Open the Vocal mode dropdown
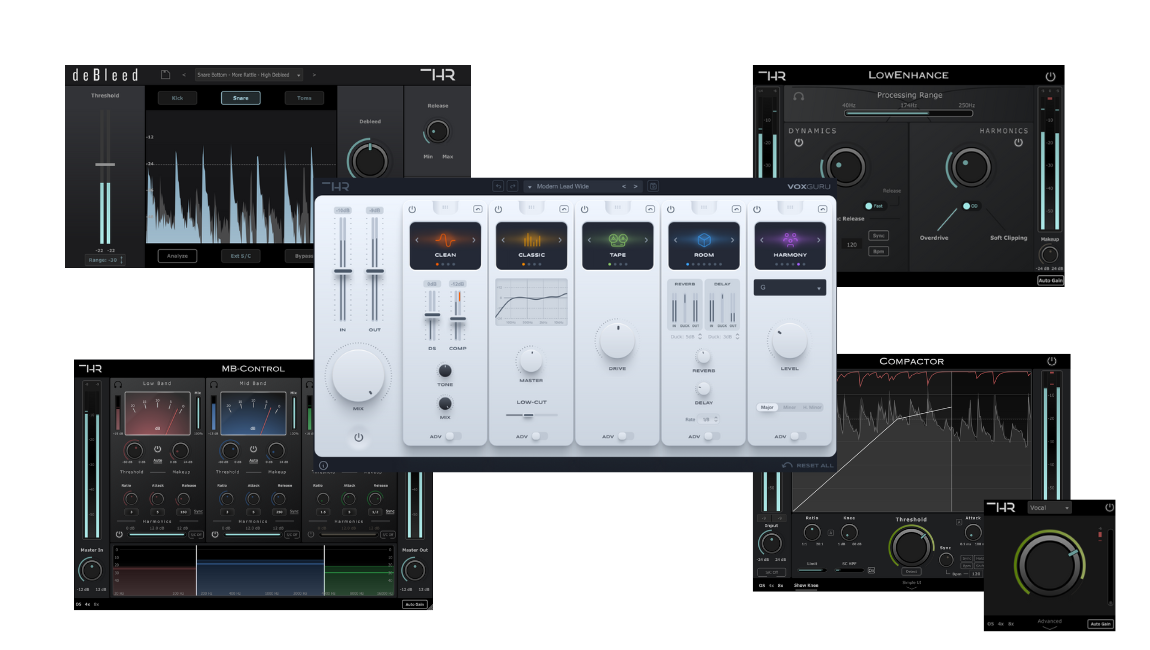The height and width of the screenshot is (650, 1150). pos(1050,508)
